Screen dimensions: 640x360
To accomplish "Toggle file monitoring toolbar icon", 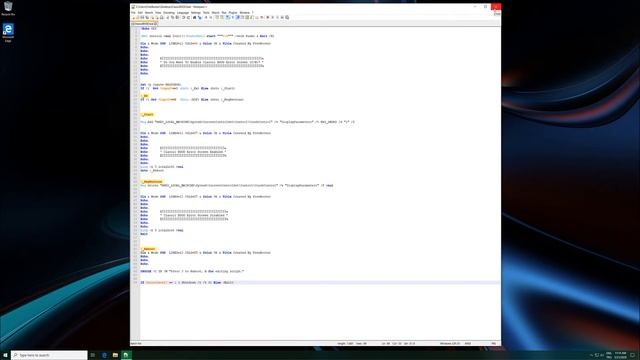I will pyautogui.click(x=262, y=18).
